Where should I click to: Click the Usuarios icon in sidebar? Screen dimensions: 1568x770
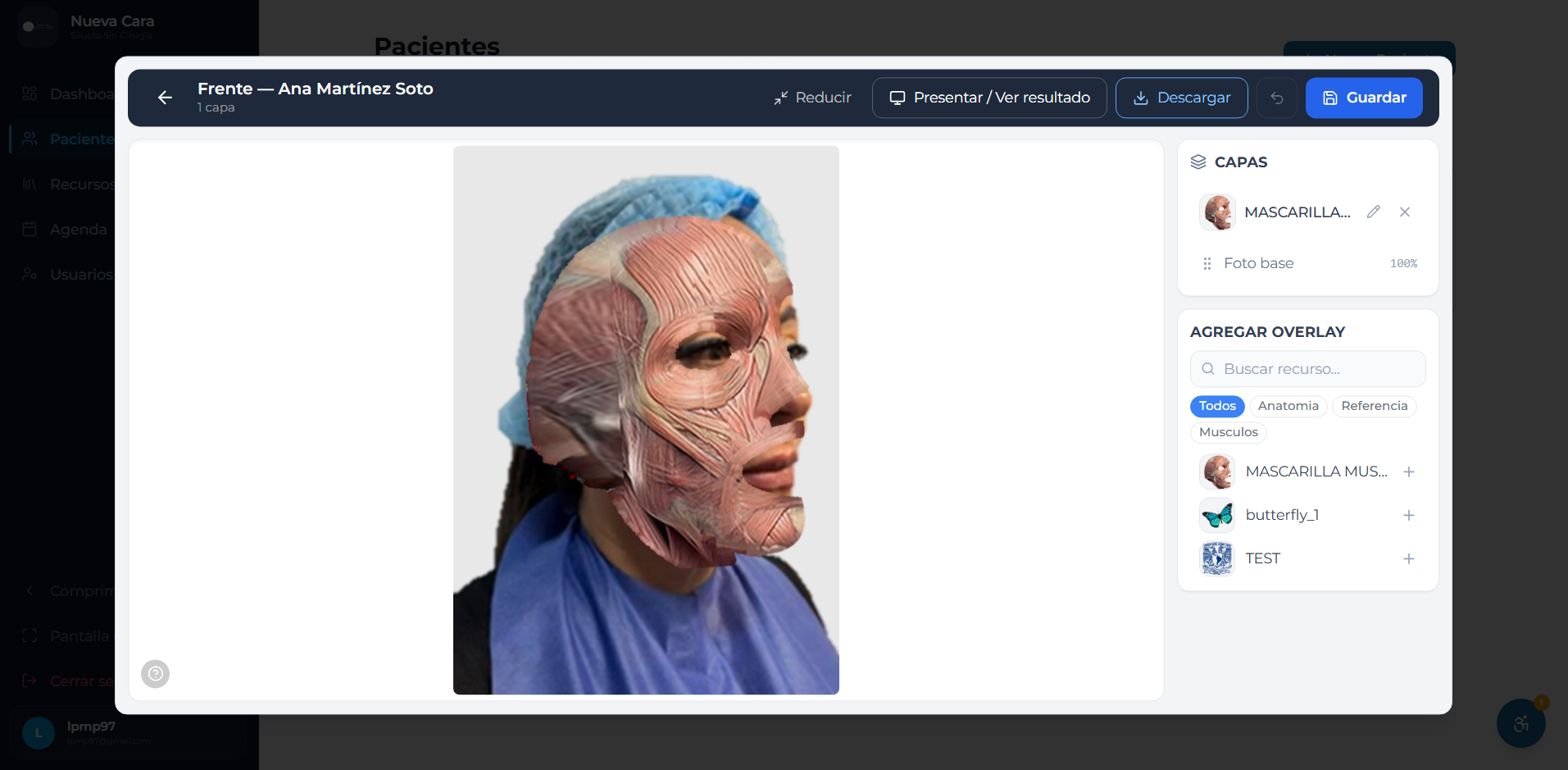(30, 274)
